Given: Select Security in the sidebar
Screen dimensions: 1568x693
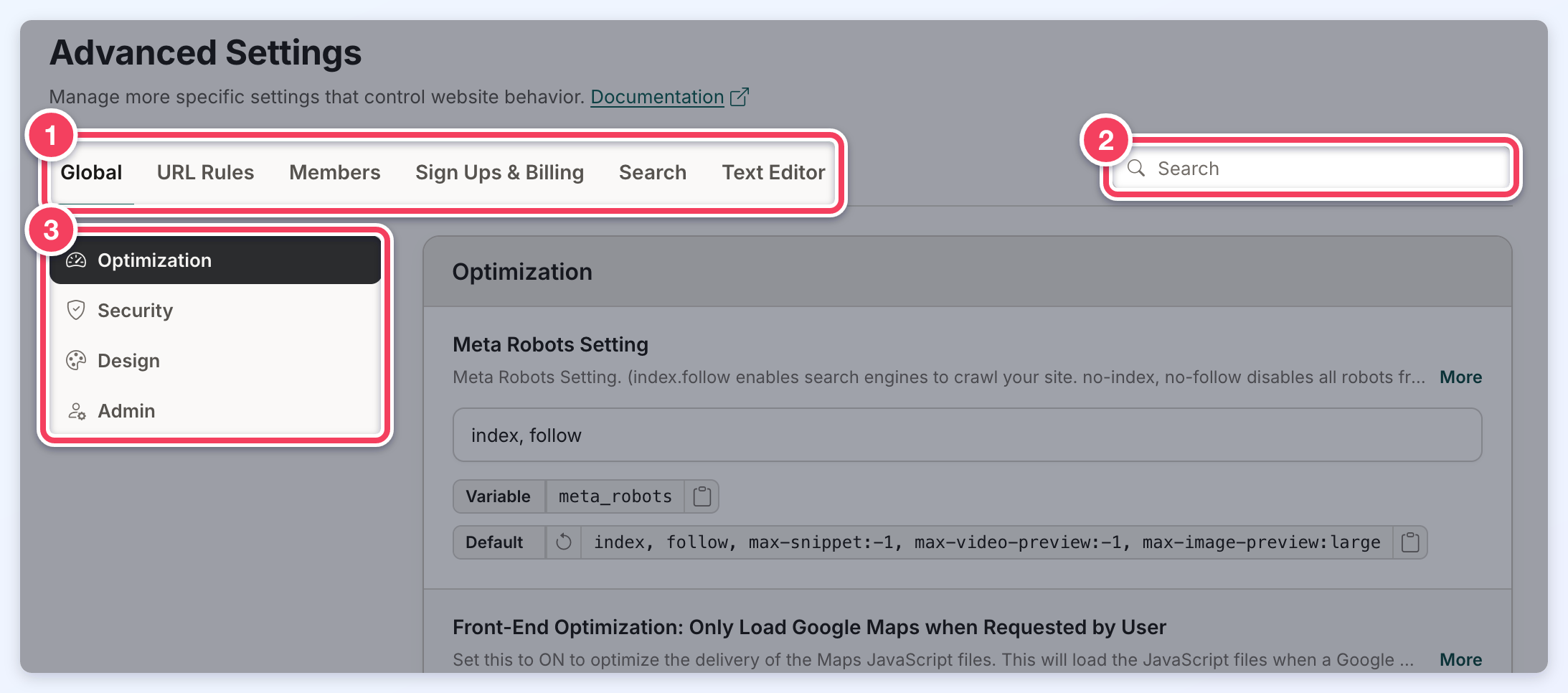Looking at the screenshot, I should pyautogui.click(x=215, y=311).
